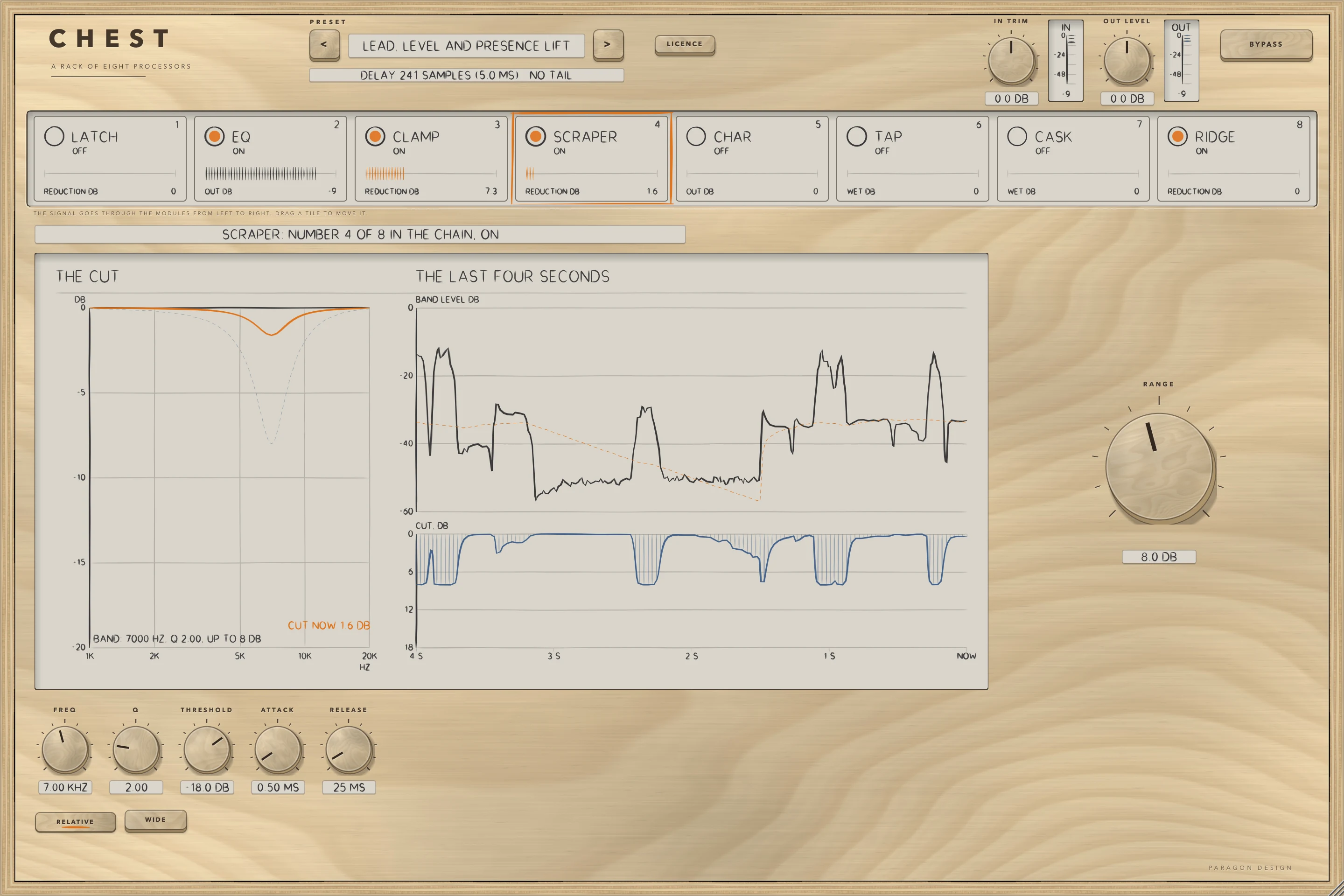Select the TAP tile wet meter
The image size is (1344, 896).
(913, 173)
